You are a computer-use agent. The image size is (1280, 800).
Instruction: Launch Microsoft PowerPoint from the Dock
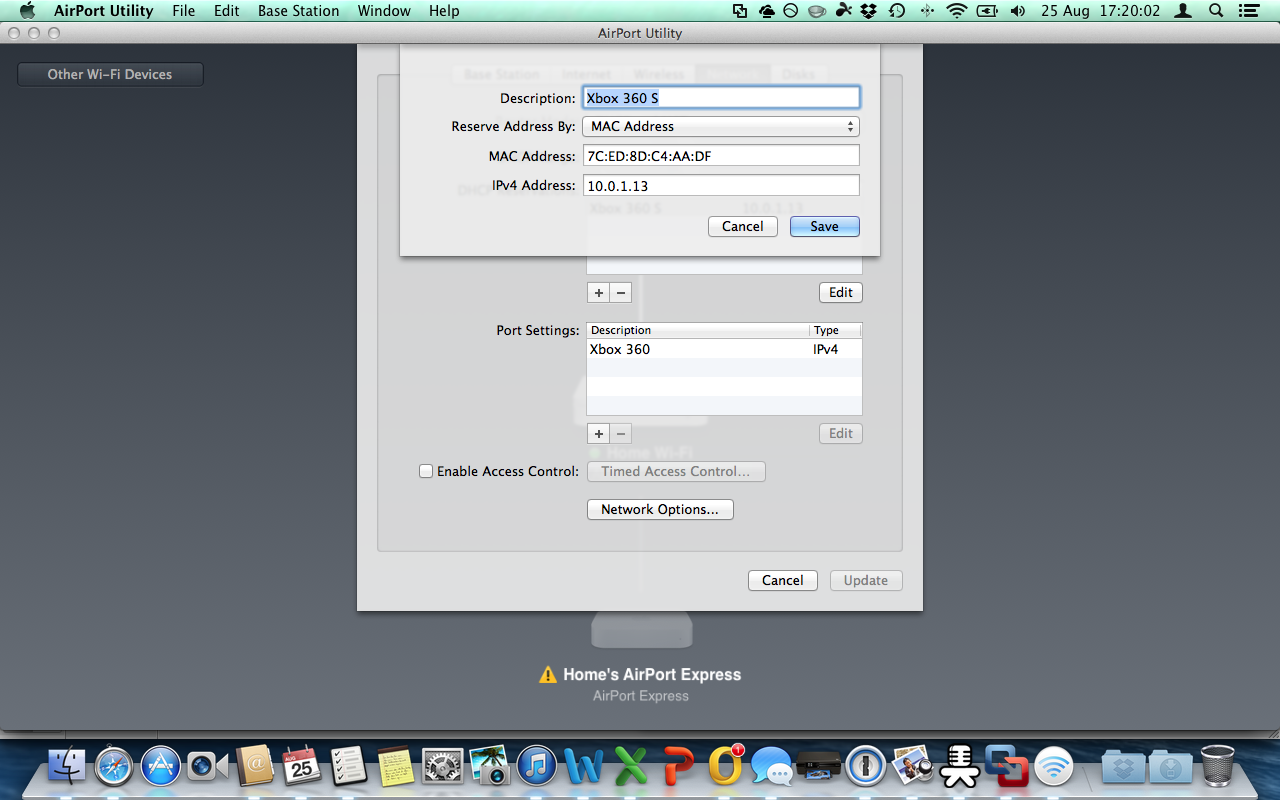pyautogui.click(x=678, y=767)
